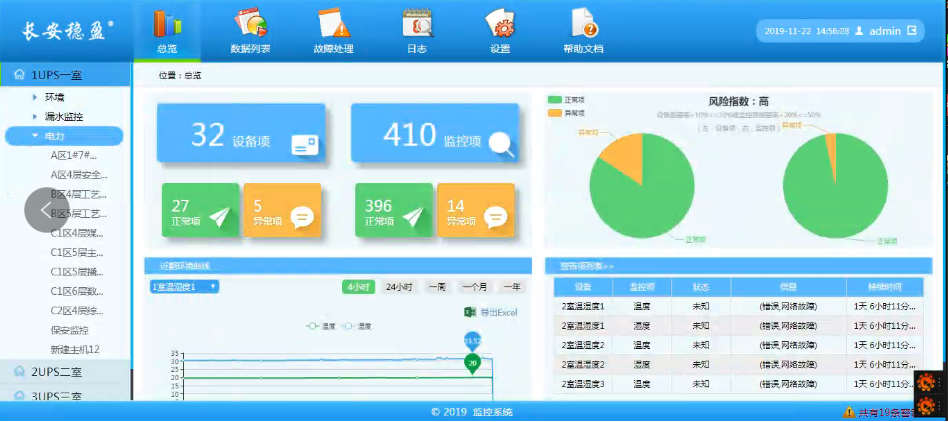Viewport: 948px width, 422px height.
Task: Open the 数据列表 data list icon
Action: pyautogui.click(x=250, y=23)
